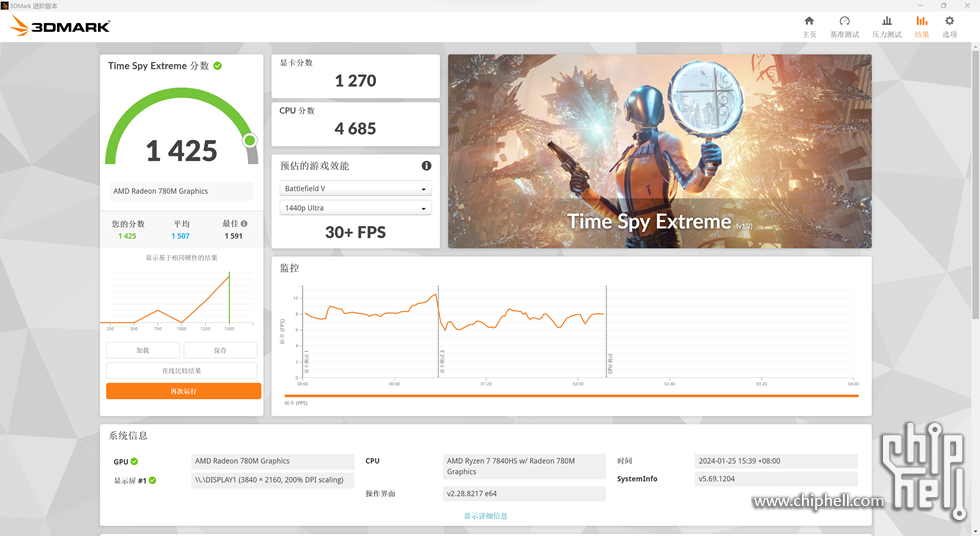980x536 pixels.
Task: Click the SystemInfo version v5.69.1204
Action: 776,479
